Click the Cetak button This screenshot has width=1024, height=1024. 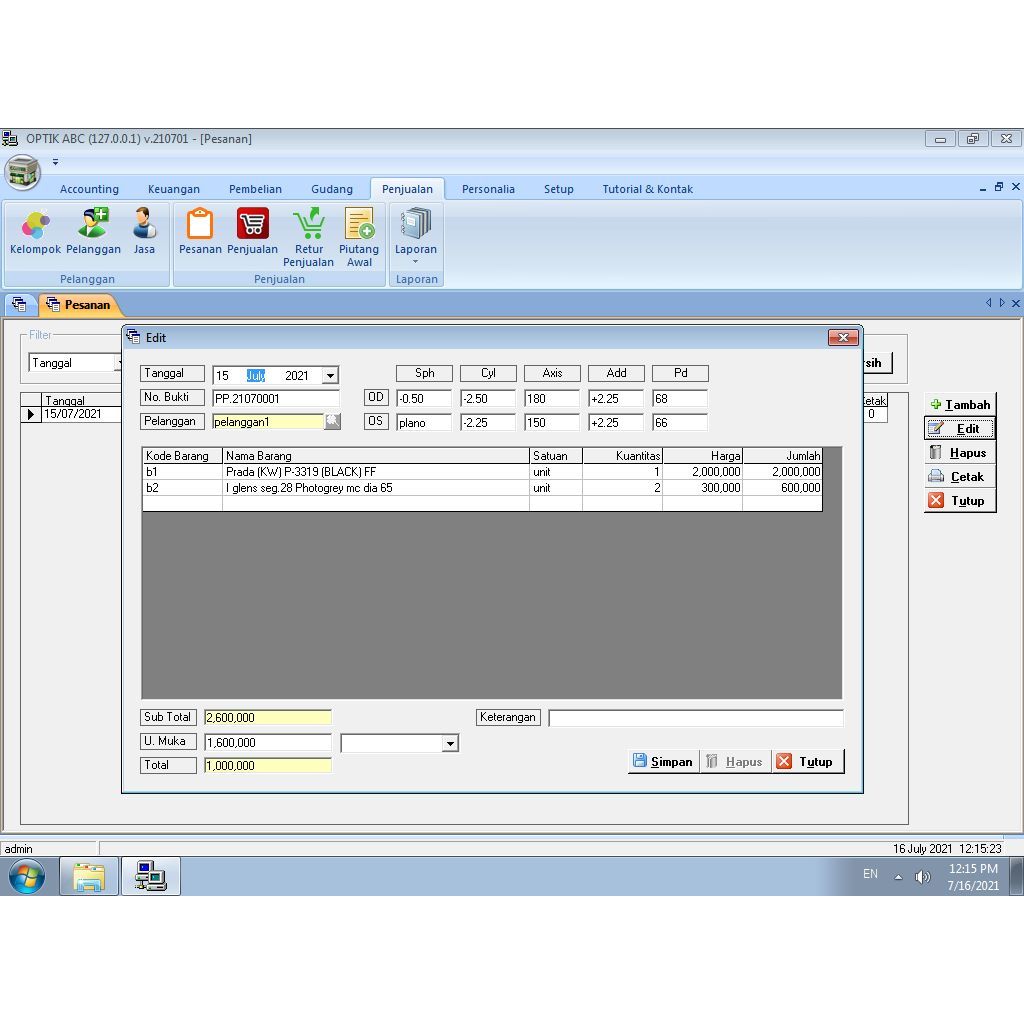(959, 476)
